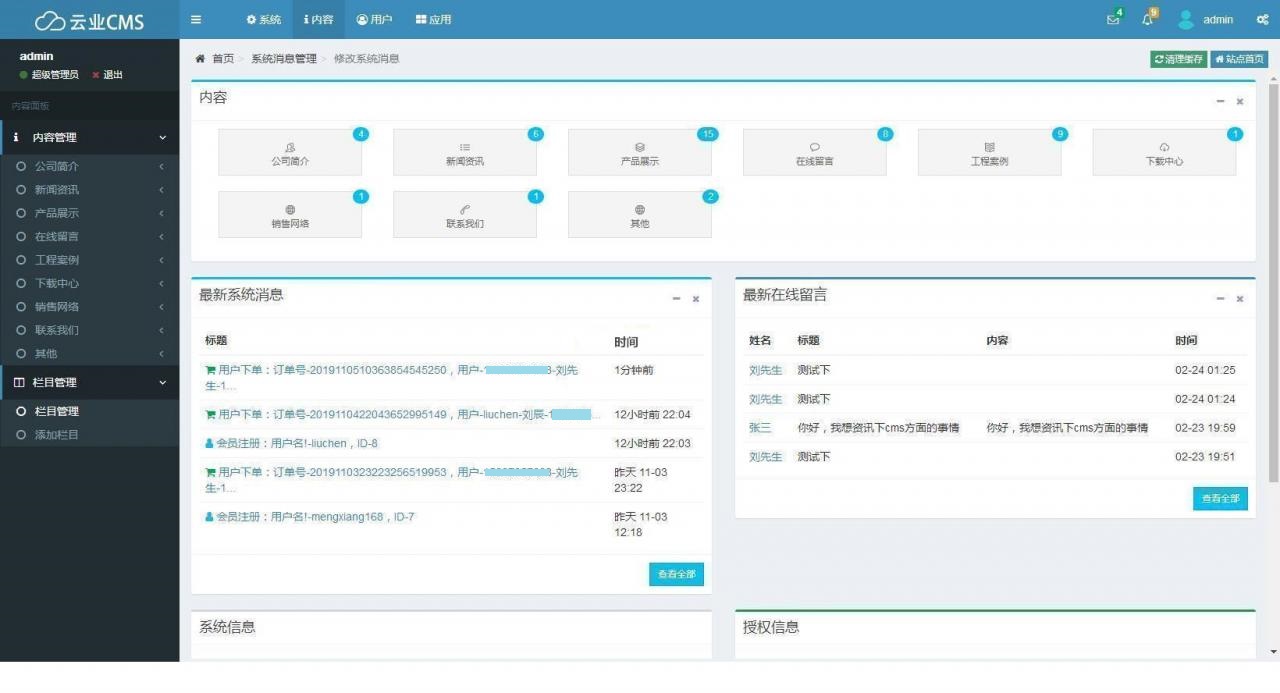
Task: Expand the 产品展示 sidebar submenu
Action: 90,212
